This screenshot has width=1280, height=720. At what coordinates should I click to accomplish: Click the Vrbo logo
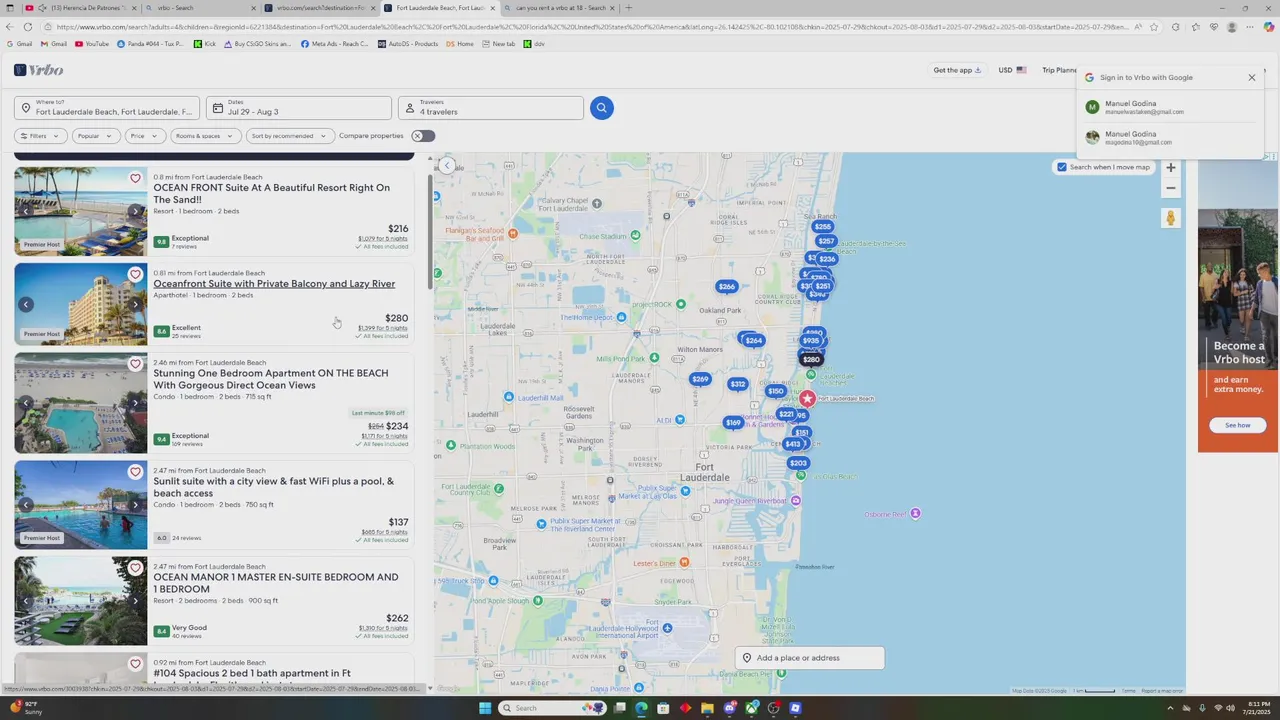click(x=39, y=70)
